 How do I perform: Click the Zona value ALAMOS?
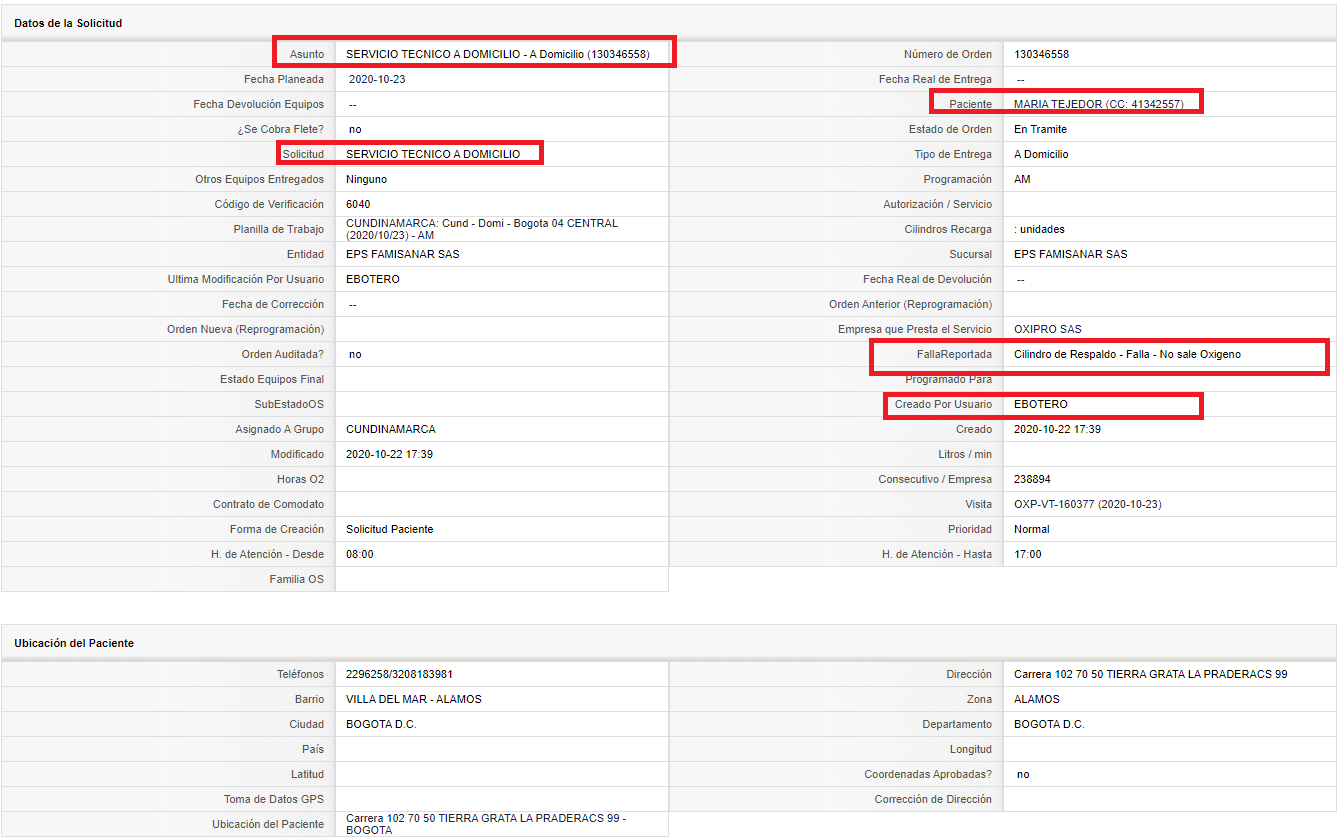[1037, 699]
